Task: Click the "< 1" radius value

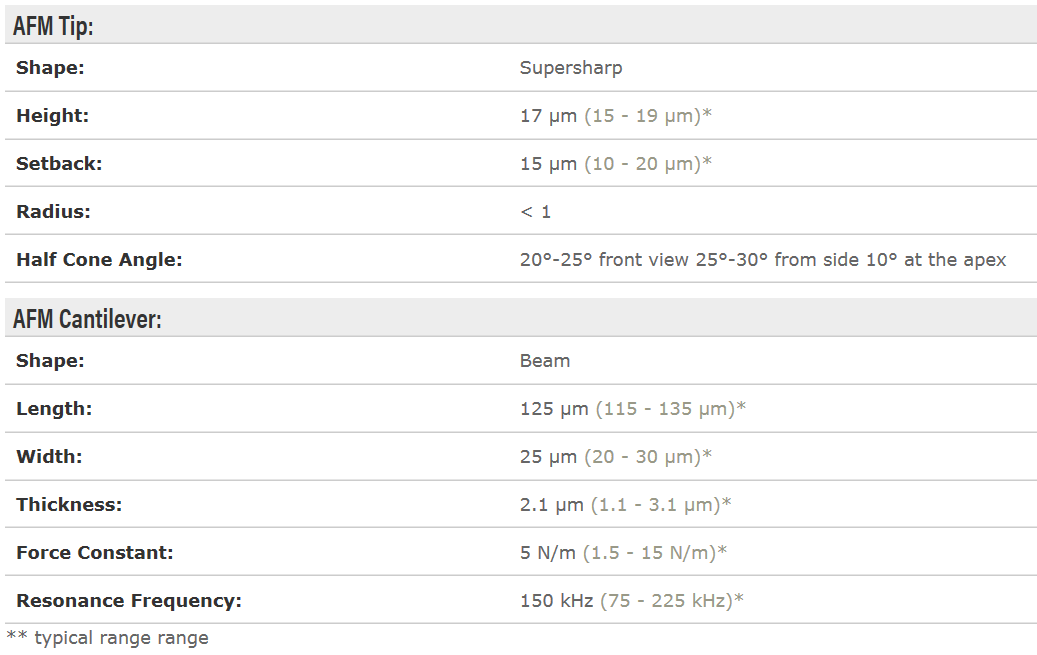Action: pyautogui.click(x=535, y=211)
